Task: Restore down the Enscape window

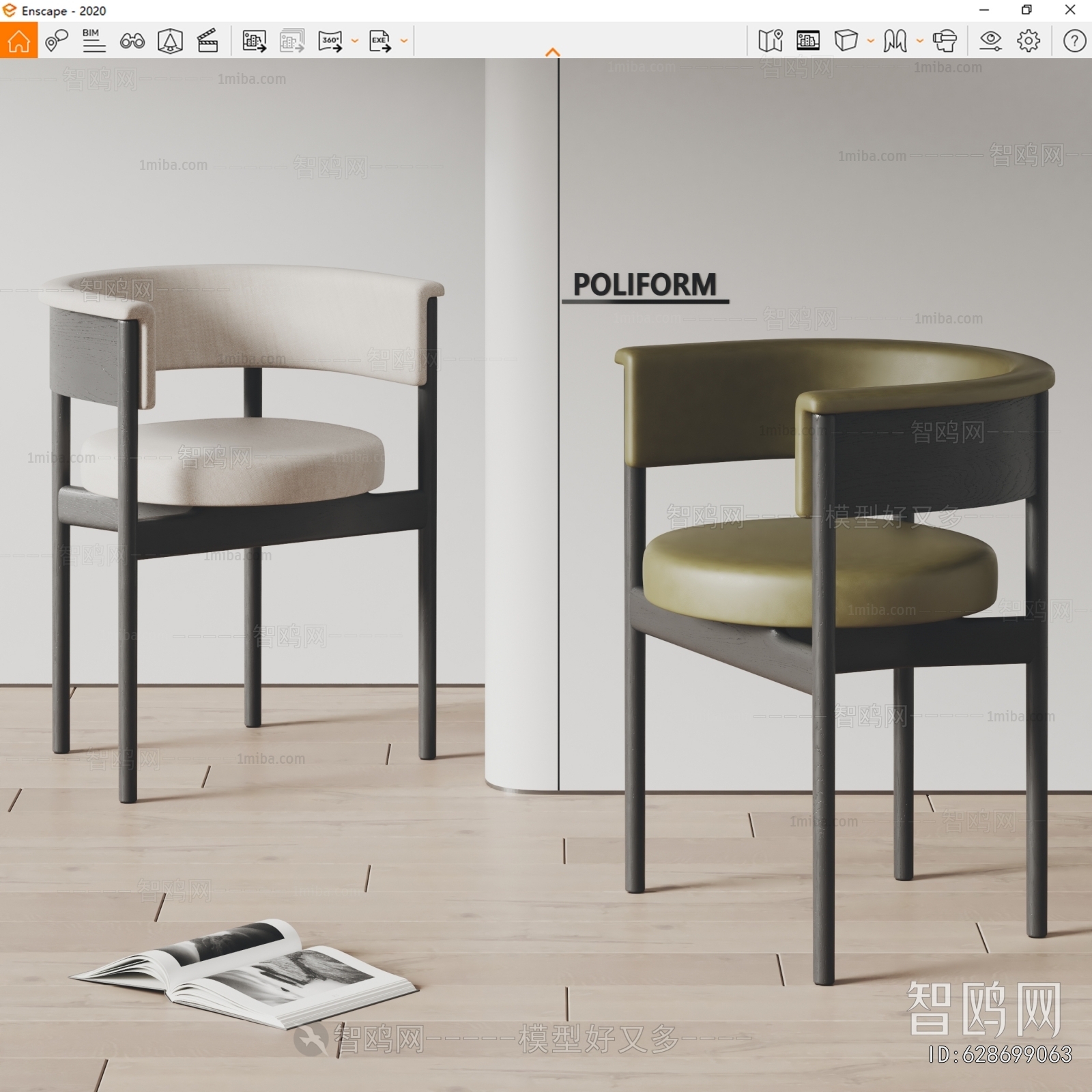Action: 1026,10
